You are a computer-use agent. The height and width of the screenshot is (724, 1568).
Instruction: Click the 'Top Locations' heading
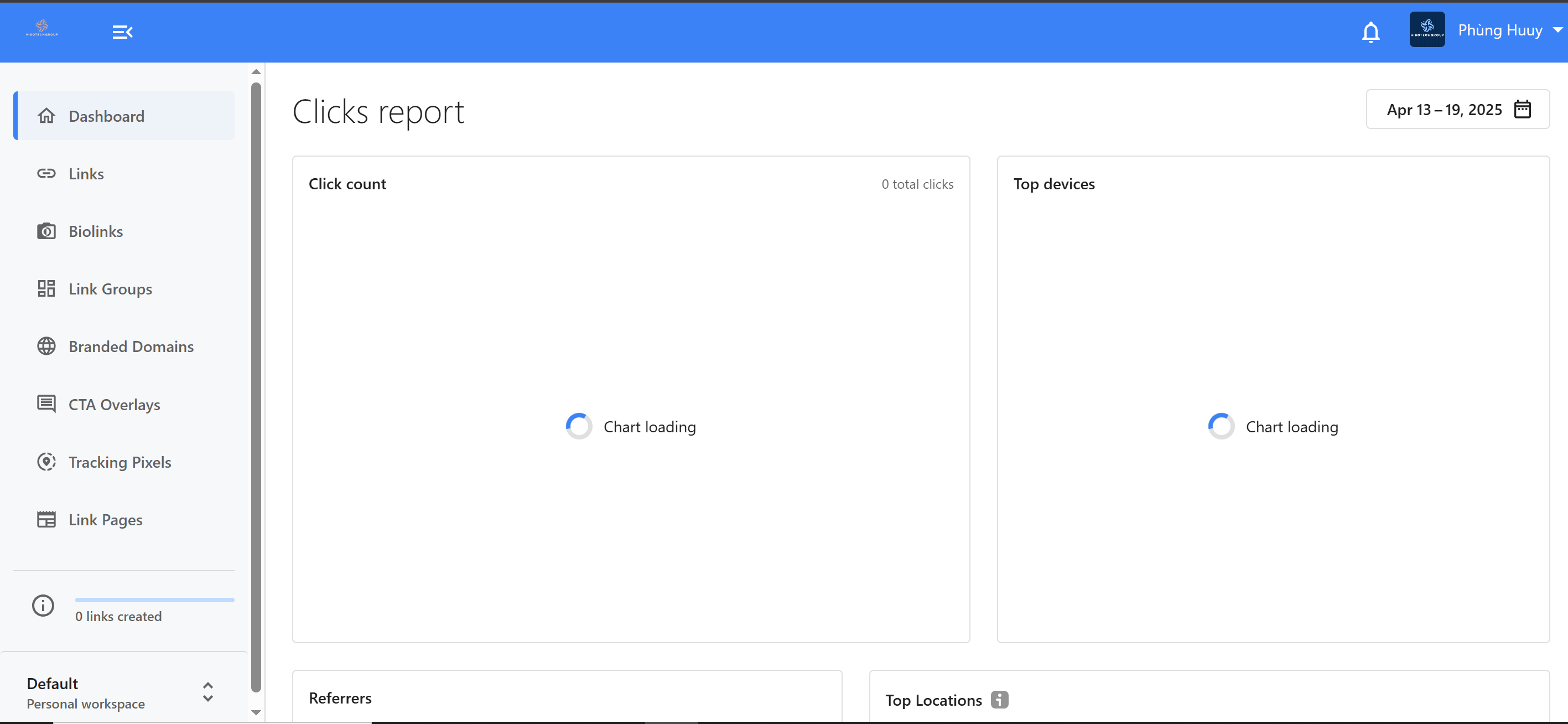tap(933, 700)
